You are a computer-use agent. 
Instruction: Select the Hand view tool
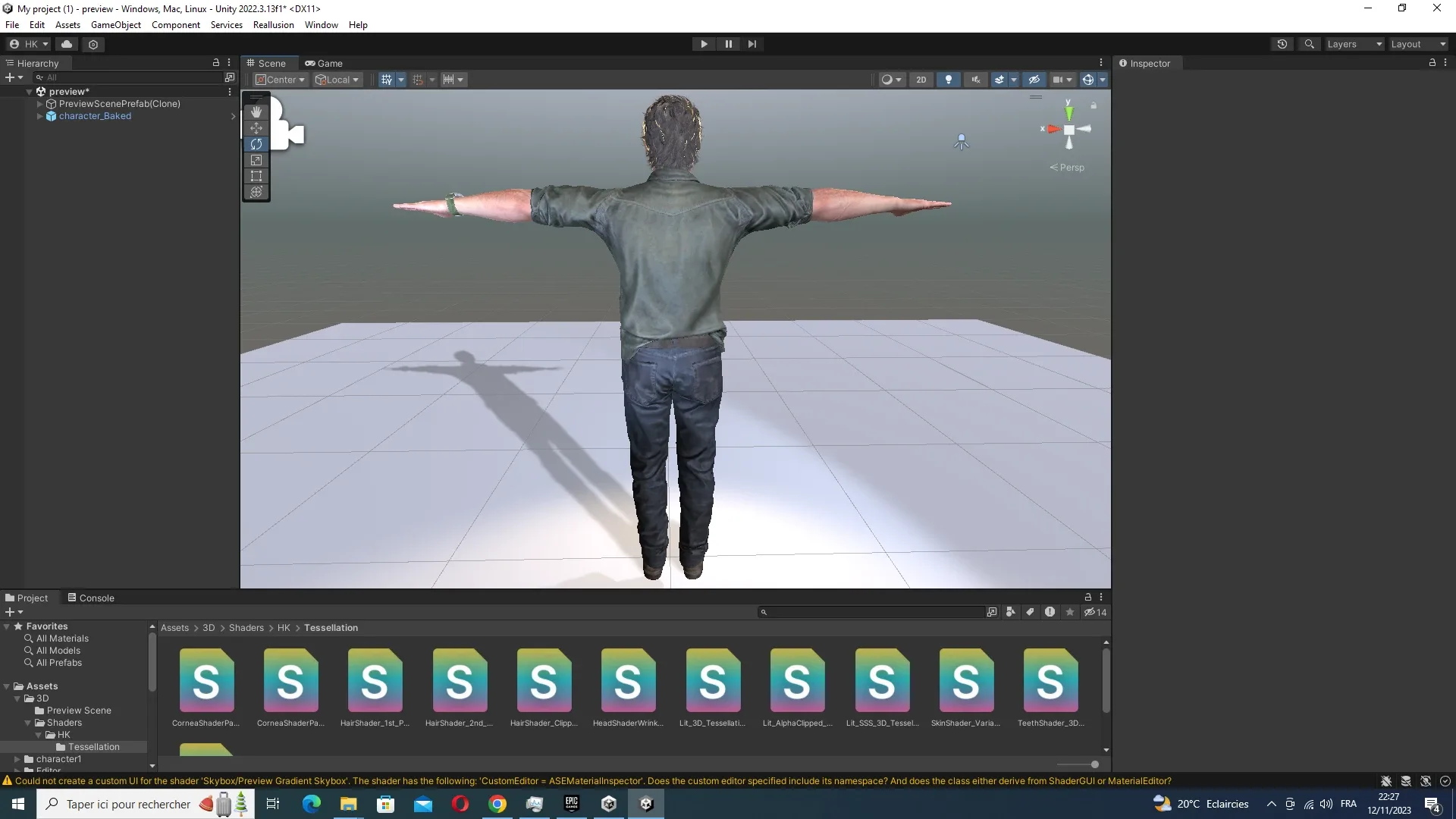point(256,111)
